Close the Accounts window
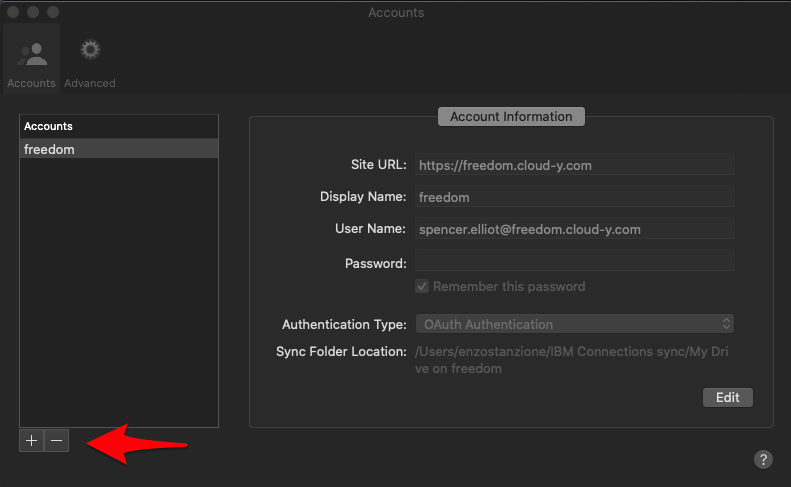The image size is (791, 487). 13,13
